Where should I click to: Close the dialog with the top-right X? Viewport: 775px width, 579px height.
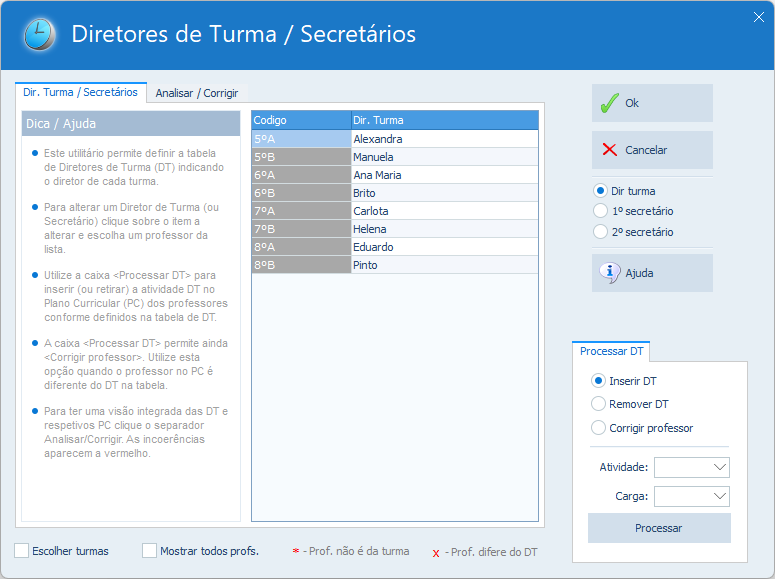758,15
